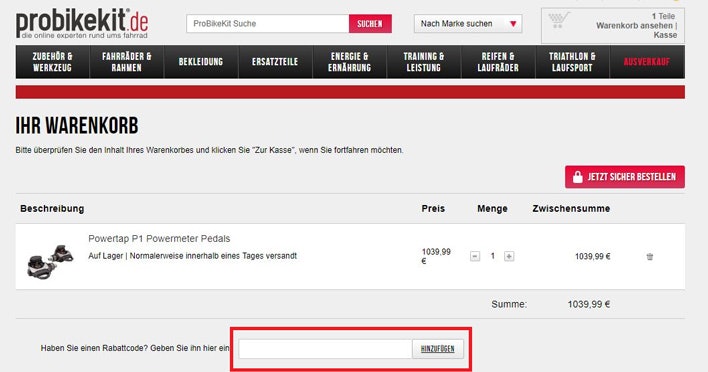Open Training & Leistung menu
The width and height of the screenshot is (708, 372).
coord(424,62)
